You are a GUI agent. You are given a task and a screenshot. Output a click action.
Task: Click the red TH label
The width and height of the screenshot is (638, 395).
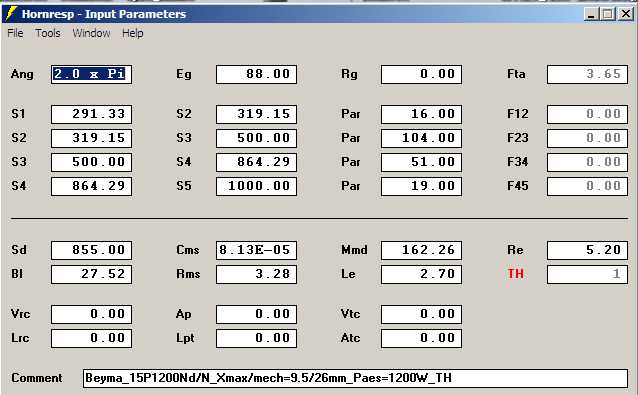point(515,274)
